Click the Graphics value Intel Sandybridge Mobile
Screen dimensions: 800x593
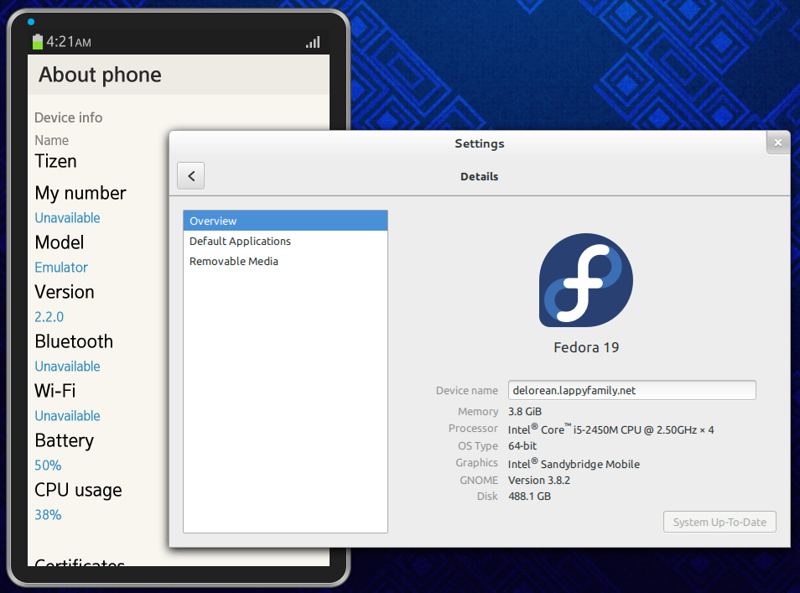574,464
